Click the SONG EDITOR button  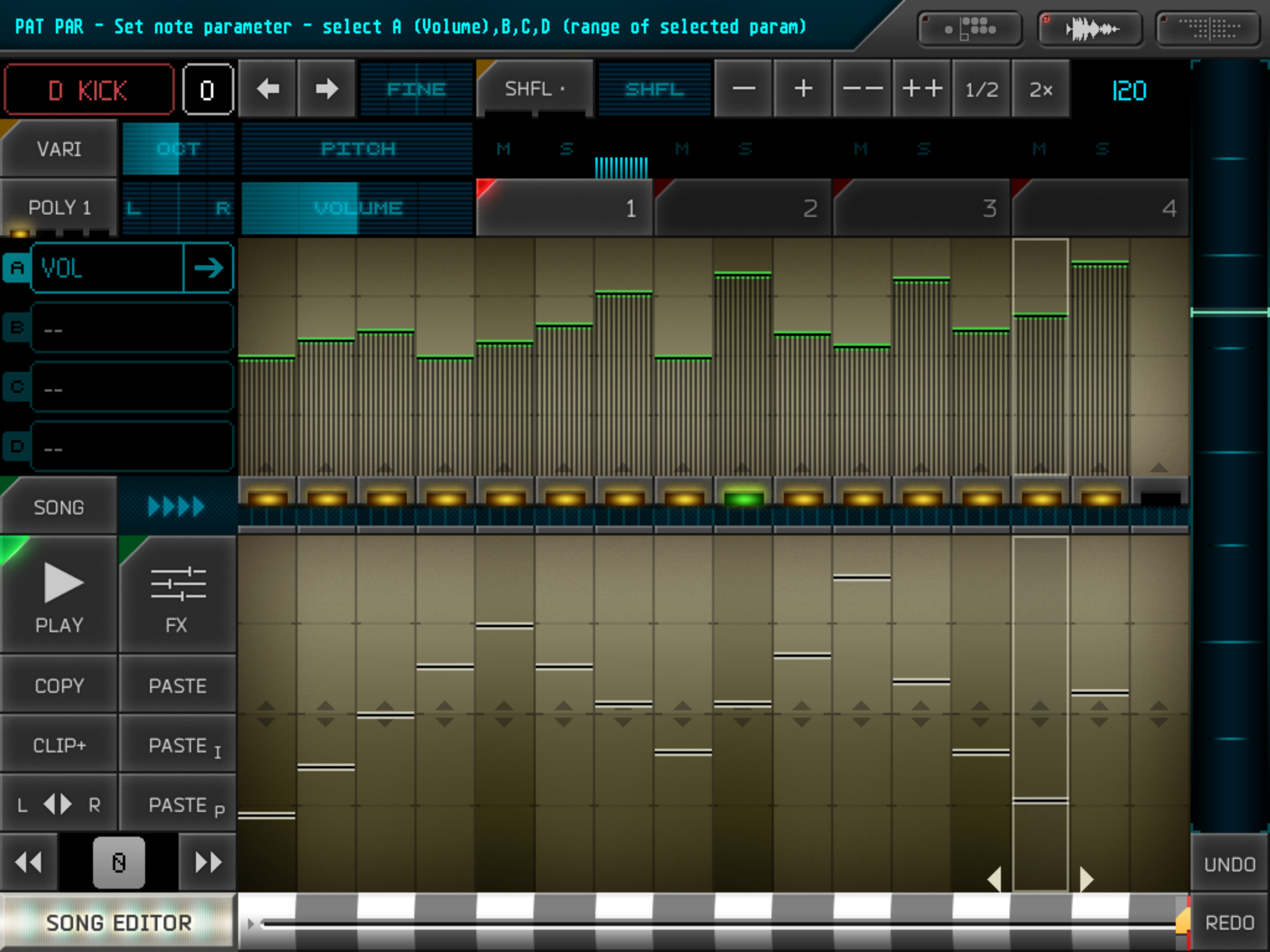pos(118,922)
